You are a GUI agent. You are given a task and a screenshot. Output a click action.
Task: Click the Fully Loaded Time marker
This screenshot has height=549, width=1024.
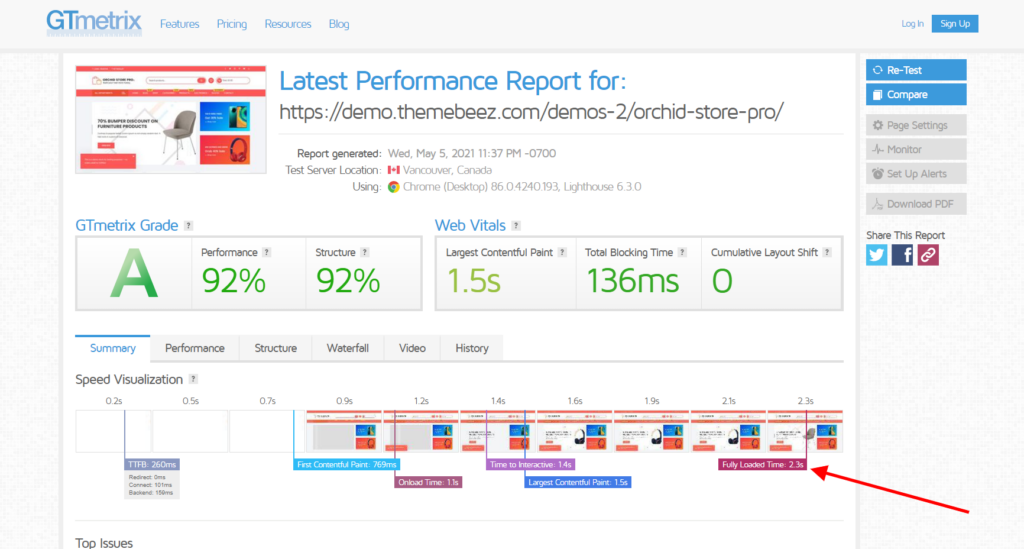763,465
